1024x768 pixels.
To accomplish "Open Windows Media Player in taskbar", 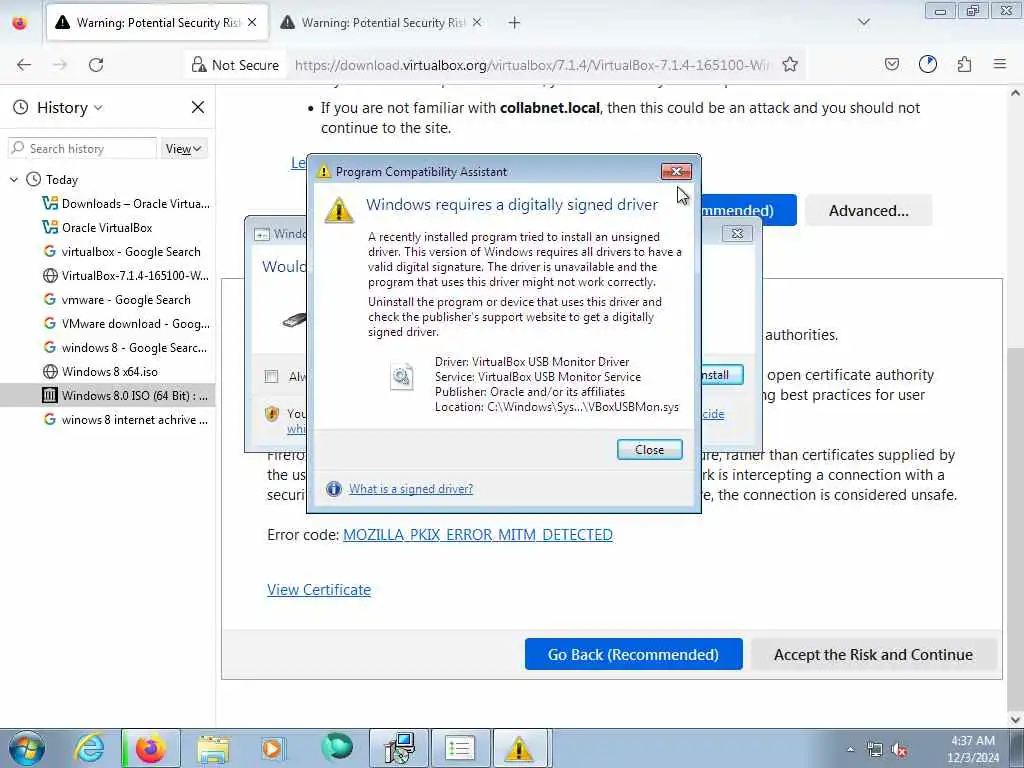I will (x=274, y=748).
